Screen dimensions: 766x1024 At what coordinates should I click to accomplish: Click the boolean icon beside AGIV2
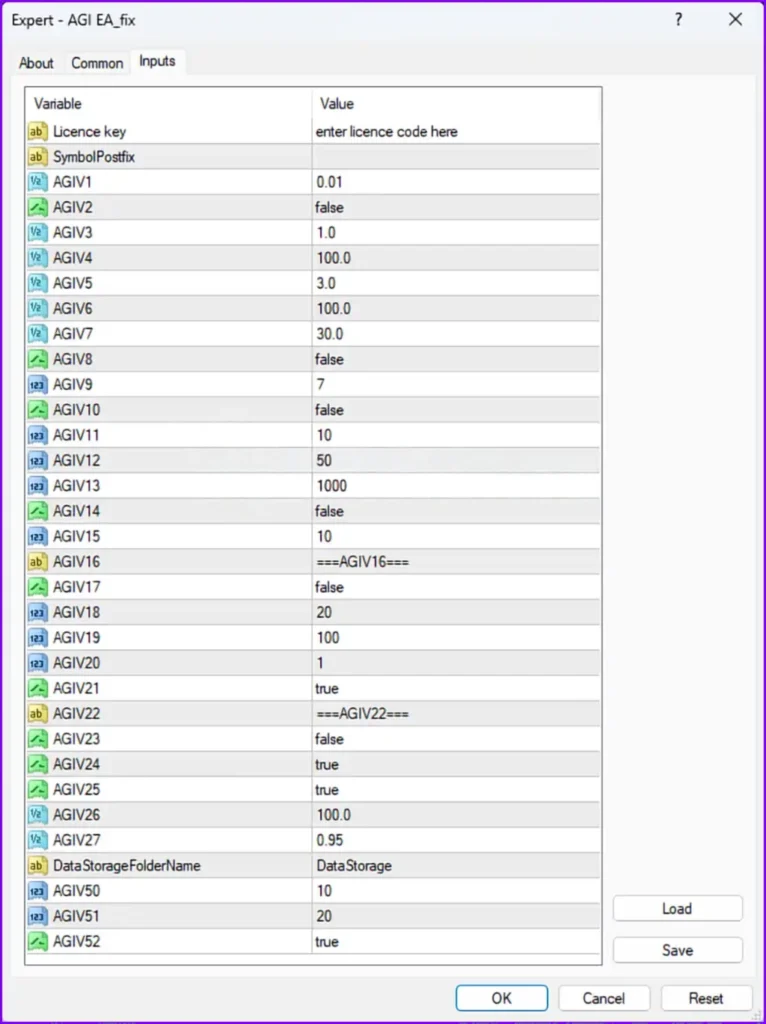coord(38,208)
